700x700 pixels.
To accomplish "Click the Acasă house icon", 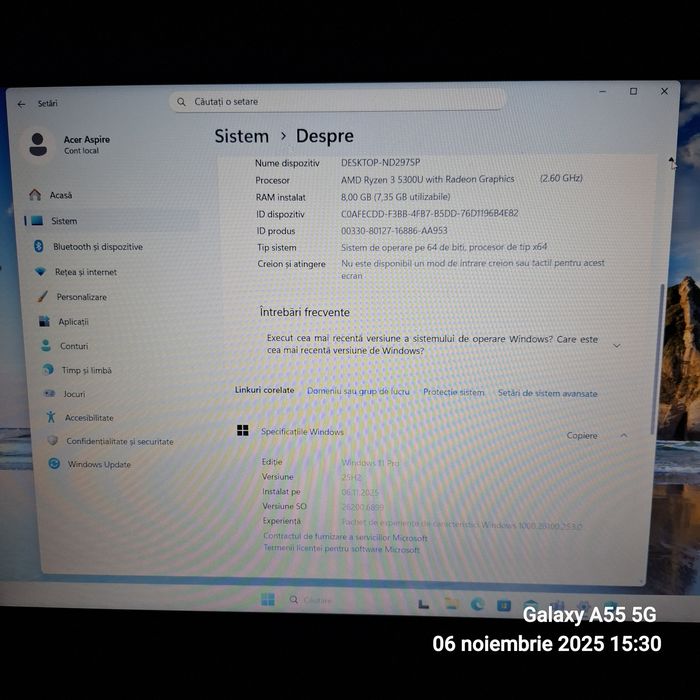I will (35, 195).
